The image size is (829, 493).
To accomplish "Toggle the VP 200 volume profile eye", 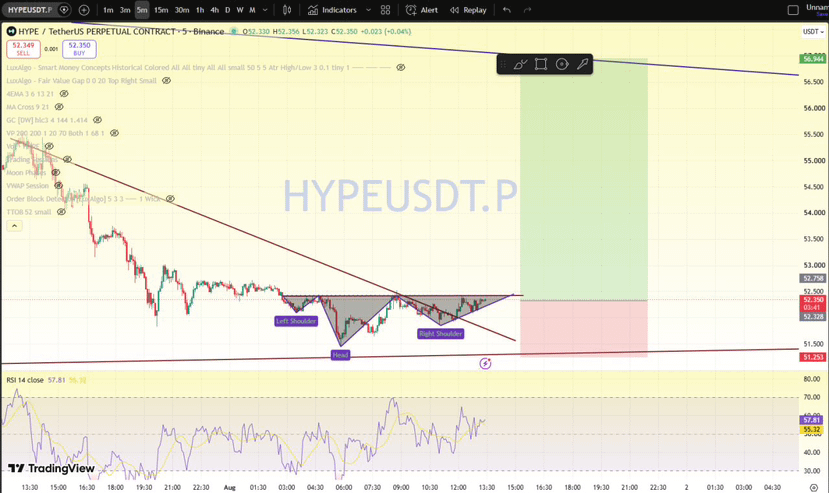I will tap(114, 133).
